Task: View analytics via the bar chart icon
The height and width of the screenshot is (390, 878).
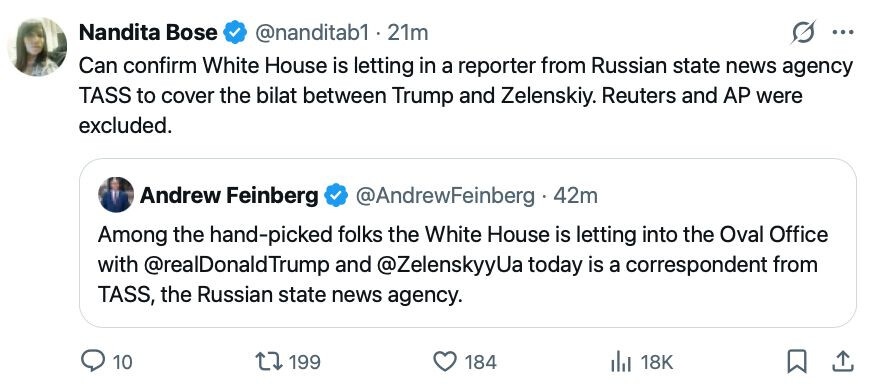Action: [620, 363]
